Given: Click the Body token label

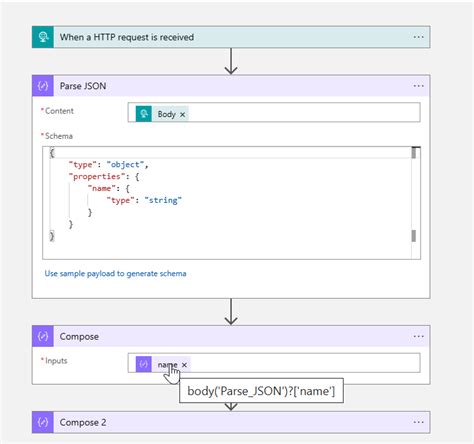Looking at the screenshot, I should point(166,114).
